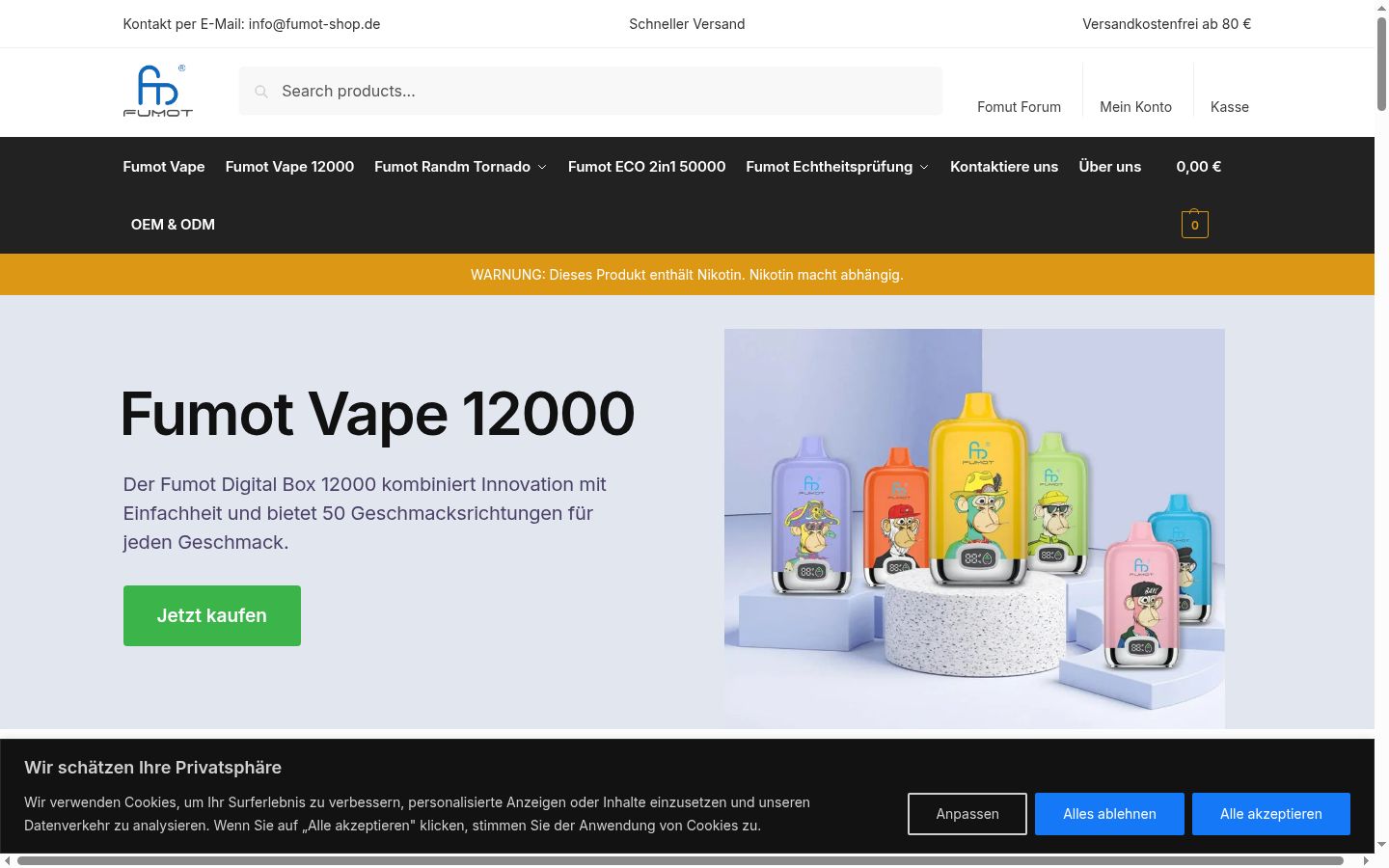Click the 0,00 € cart total
This screenshot has width=1389, height=868.
(x=1198, y=166)
